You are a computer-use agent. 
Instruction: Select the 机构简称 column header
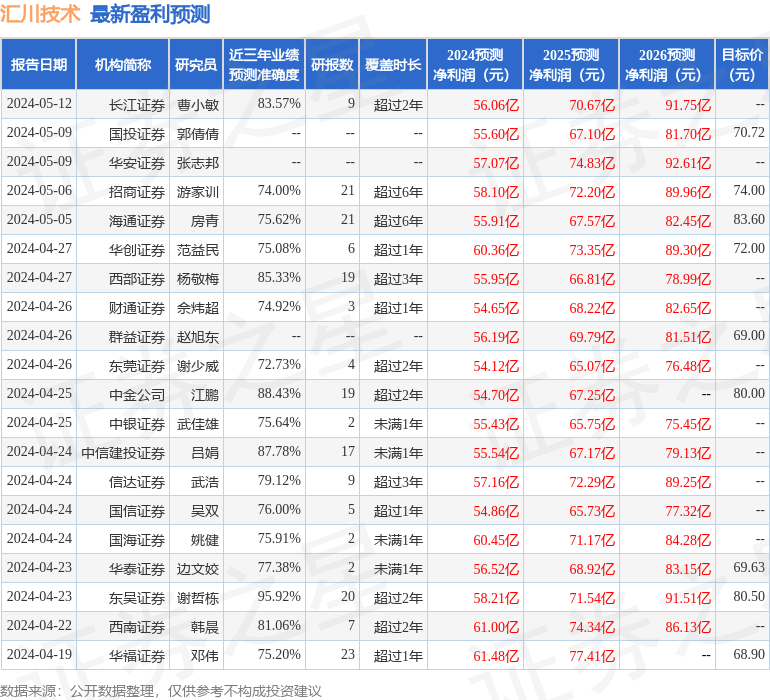click(x=123, y=64)
